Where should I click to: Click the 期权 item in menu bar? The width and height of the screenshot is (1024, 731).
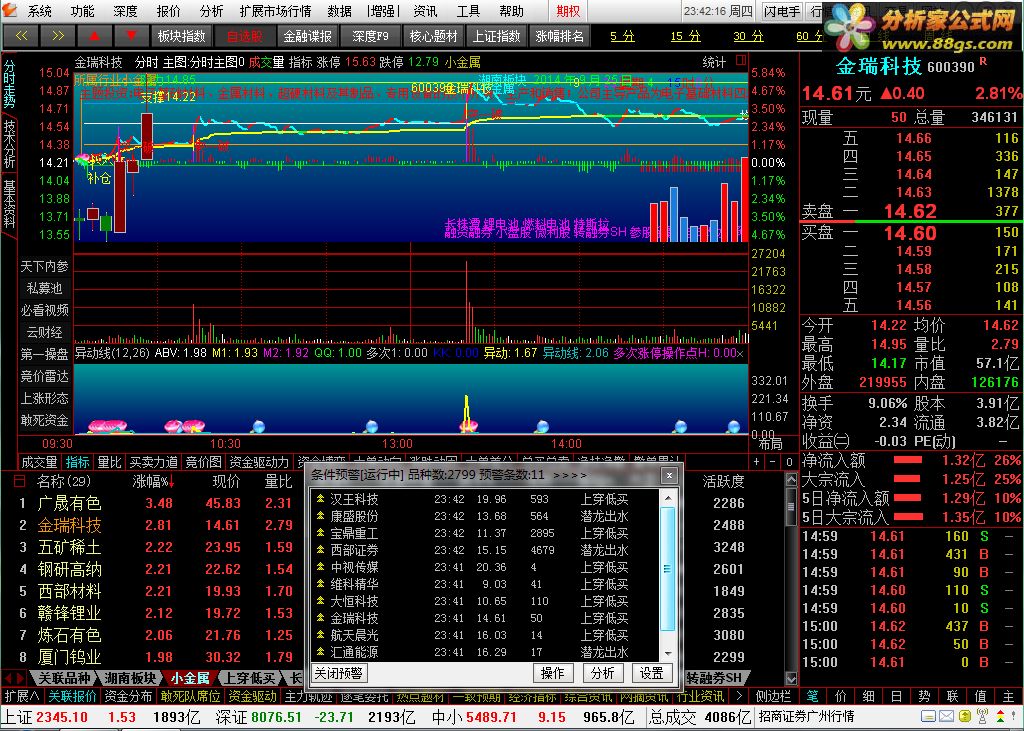click(x=568, y=11)
